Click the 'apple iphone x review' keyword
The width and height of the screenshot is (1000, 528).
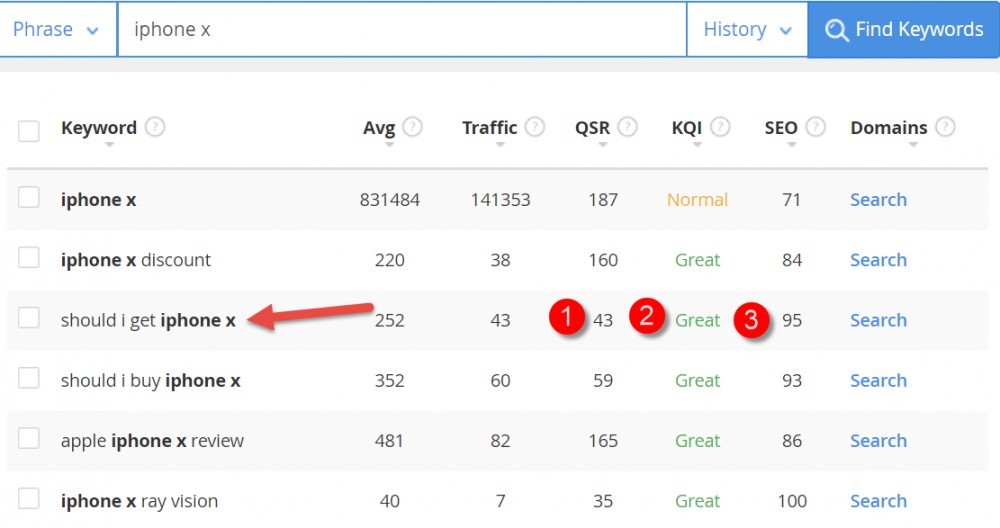(x=152, y=441)
